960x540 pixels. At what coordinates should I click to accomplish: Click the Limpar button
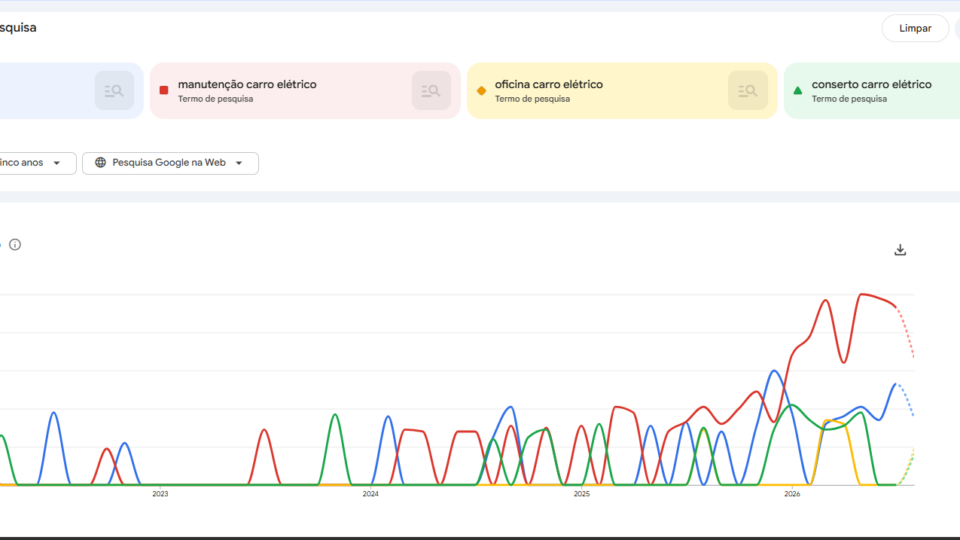point(915,28)
